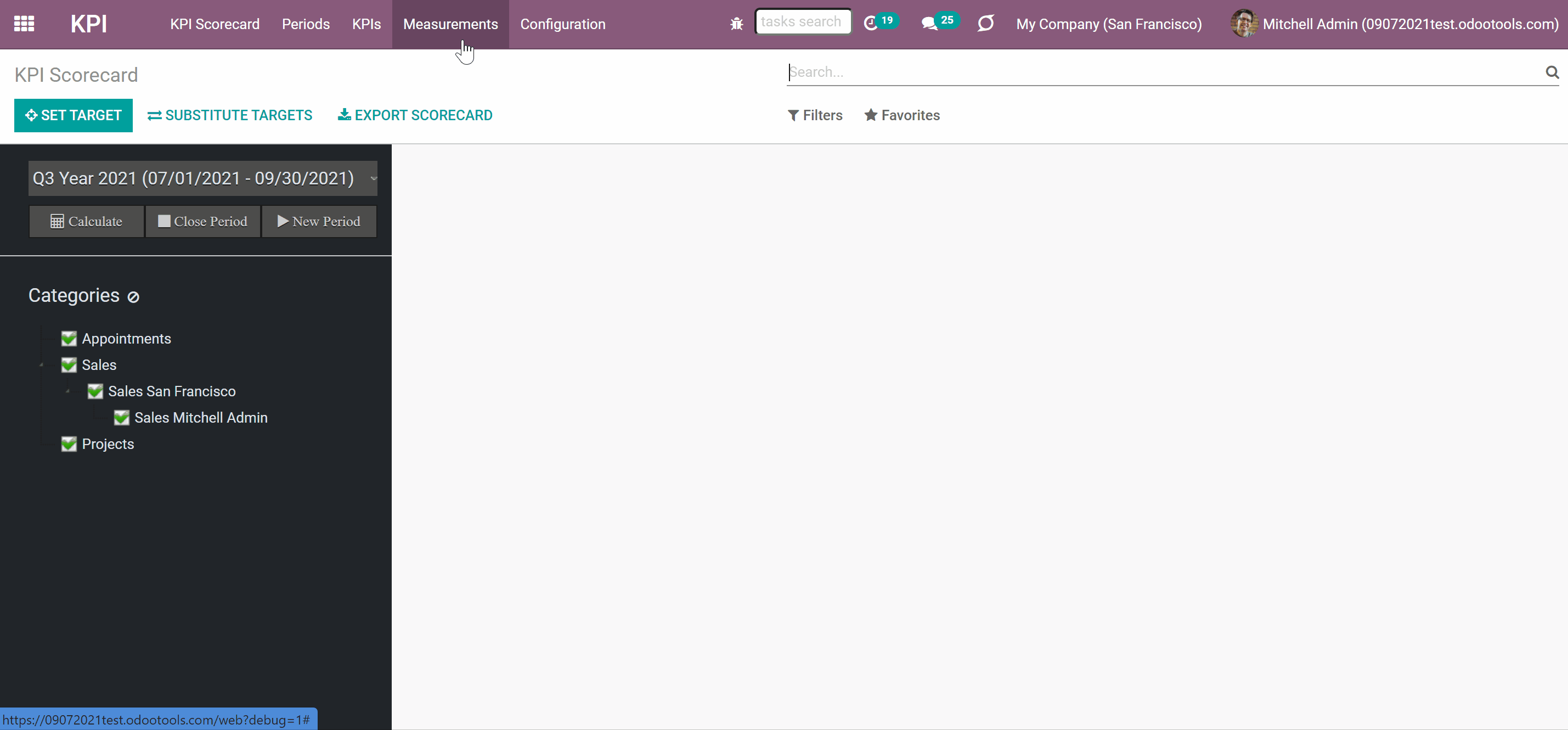This screenshot has height=730, width=1568.
Task: Open the My Company (San Francisco) switcher
Action: click(1109, 24)
